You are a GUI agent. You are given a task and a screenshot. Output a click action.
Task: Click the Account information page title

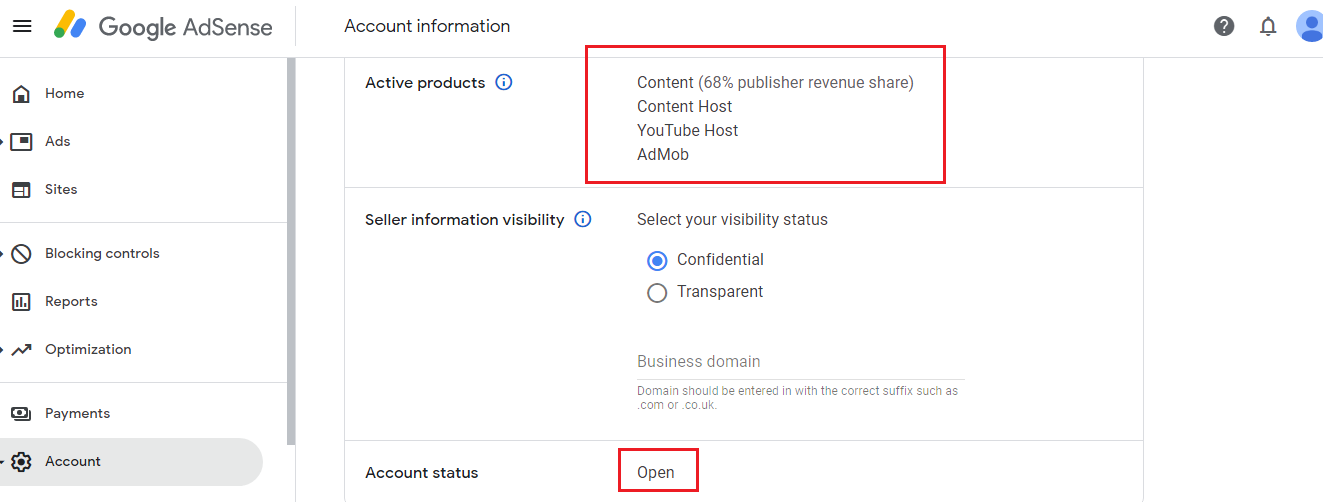427,26
